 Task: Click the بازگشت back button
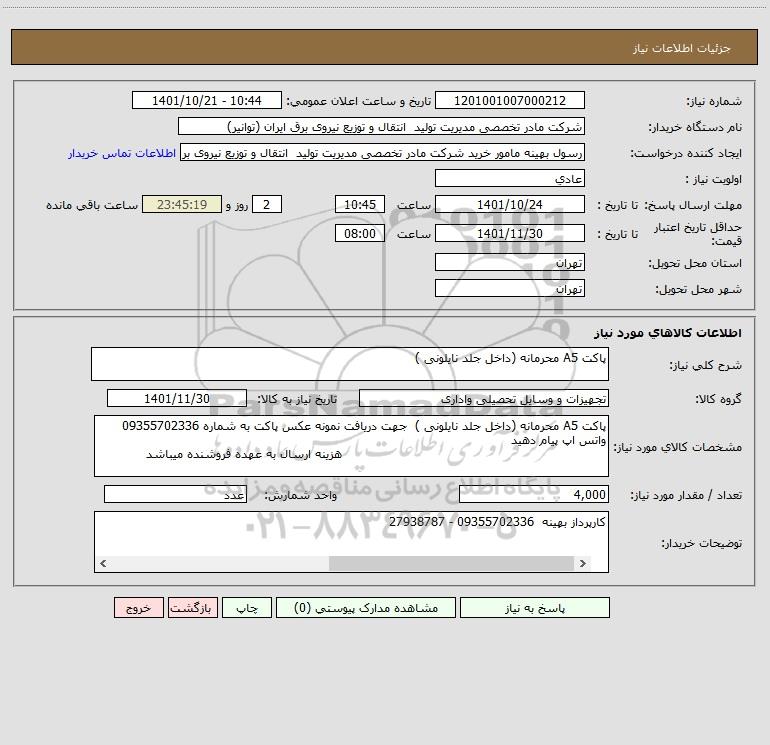(x=192, y=608)
